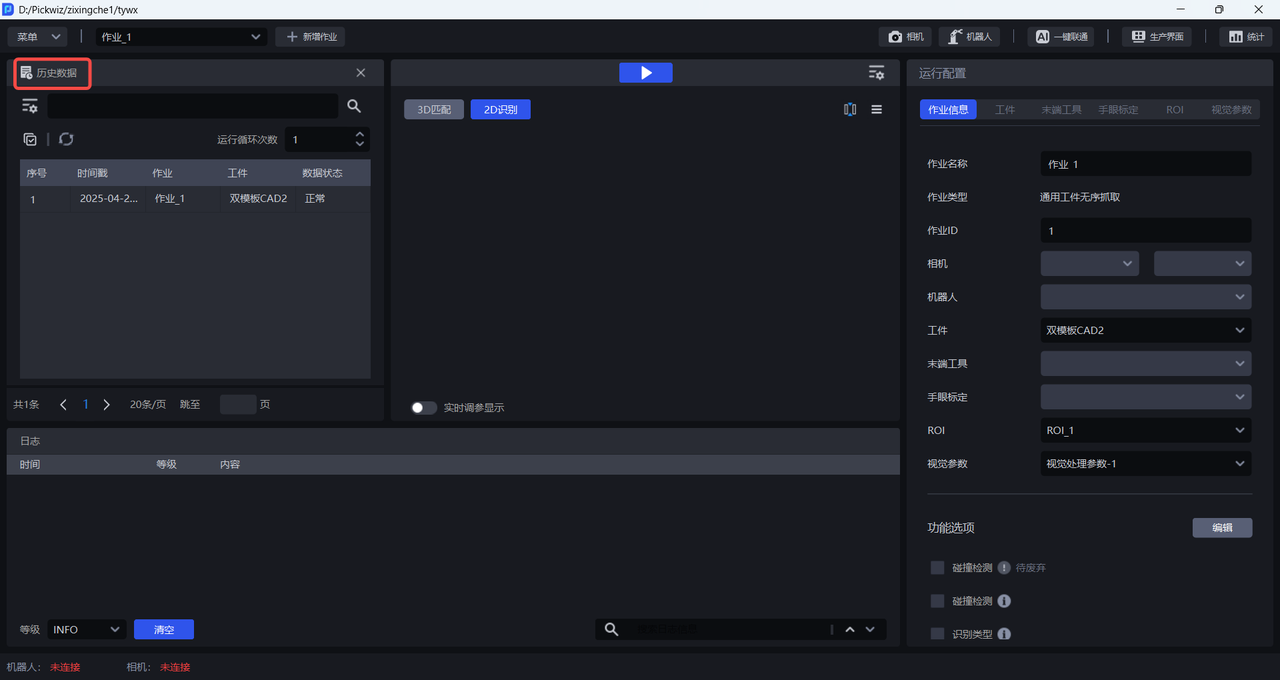The width and height of the screenshot is (1280, 680).
Task: Check the 识别类型 checkbox
Action: 937,634
